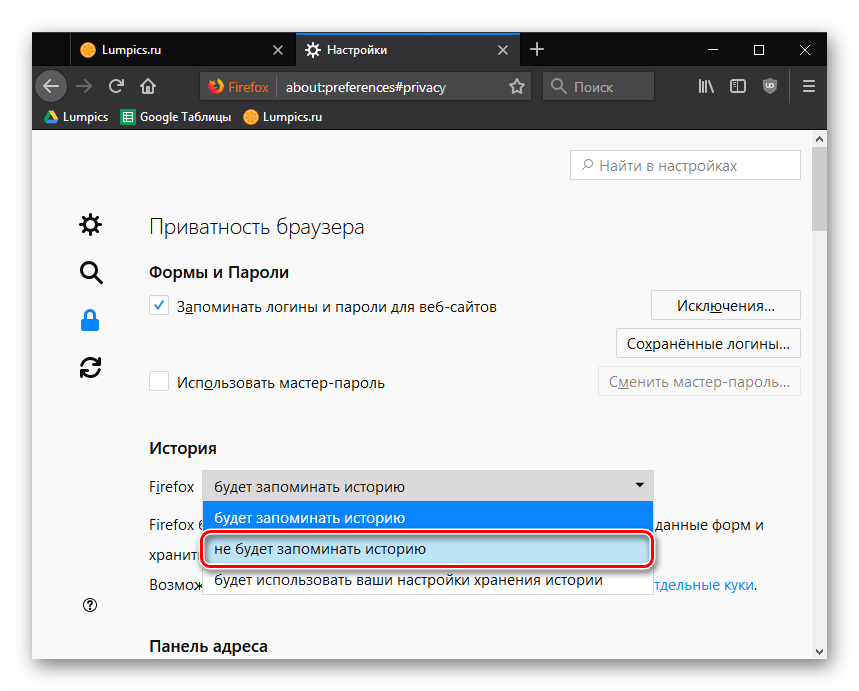Screen dimensions: 859x691
Task: Select 'будет запоминать историю' option
Action: coord(428,517)
